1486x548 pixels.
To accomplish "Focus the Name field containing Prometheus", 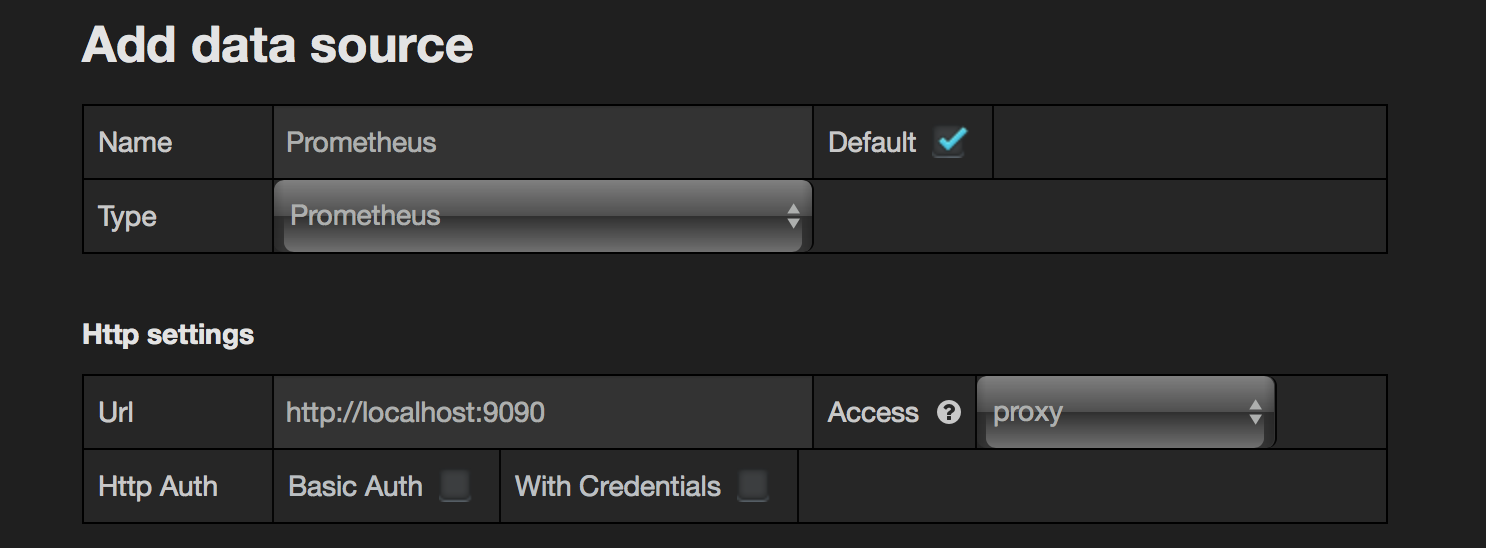I will coord(542,142).
